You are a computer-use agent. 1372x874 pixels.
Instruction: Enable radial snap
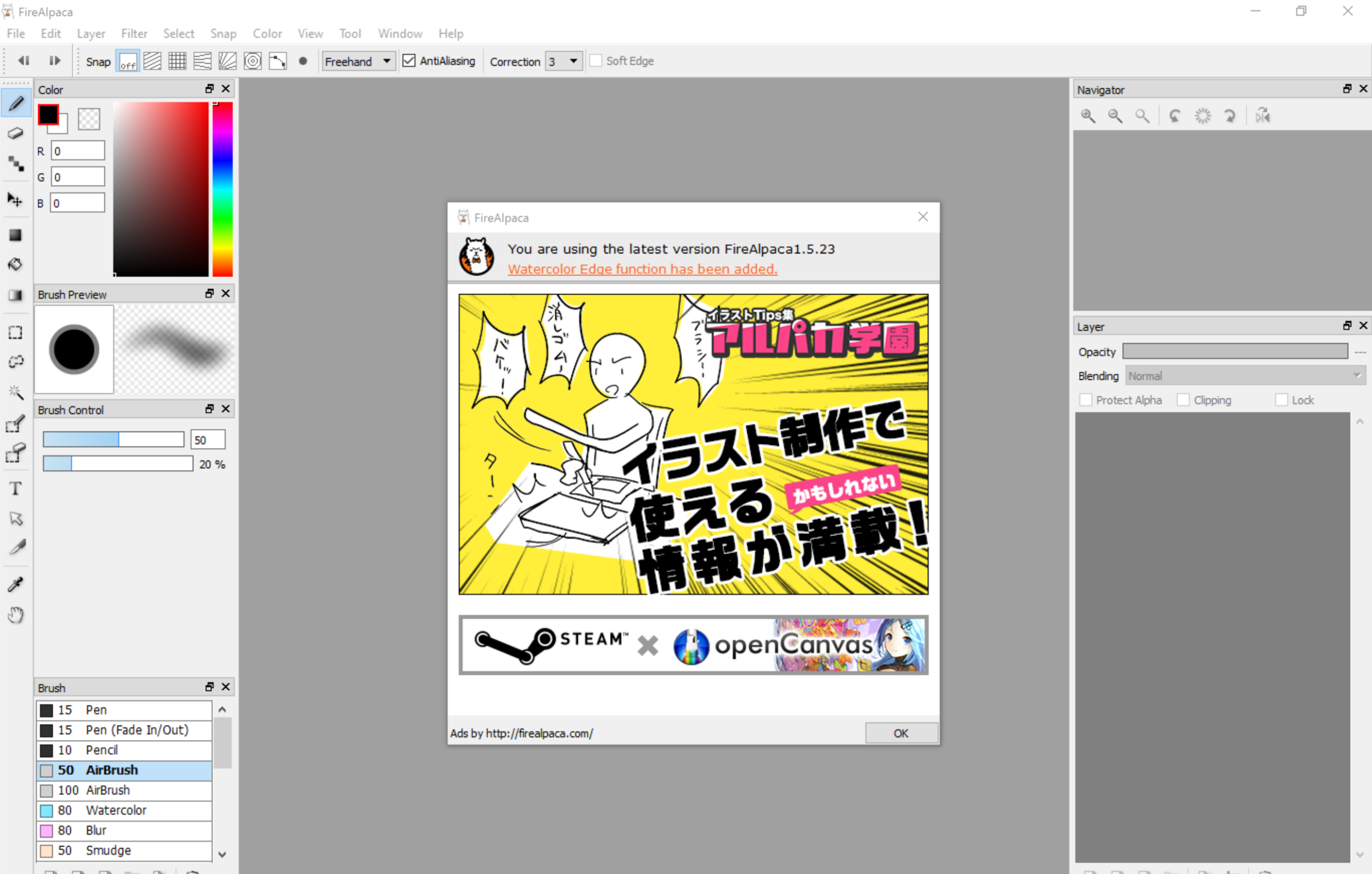click(x=227, y=61)
